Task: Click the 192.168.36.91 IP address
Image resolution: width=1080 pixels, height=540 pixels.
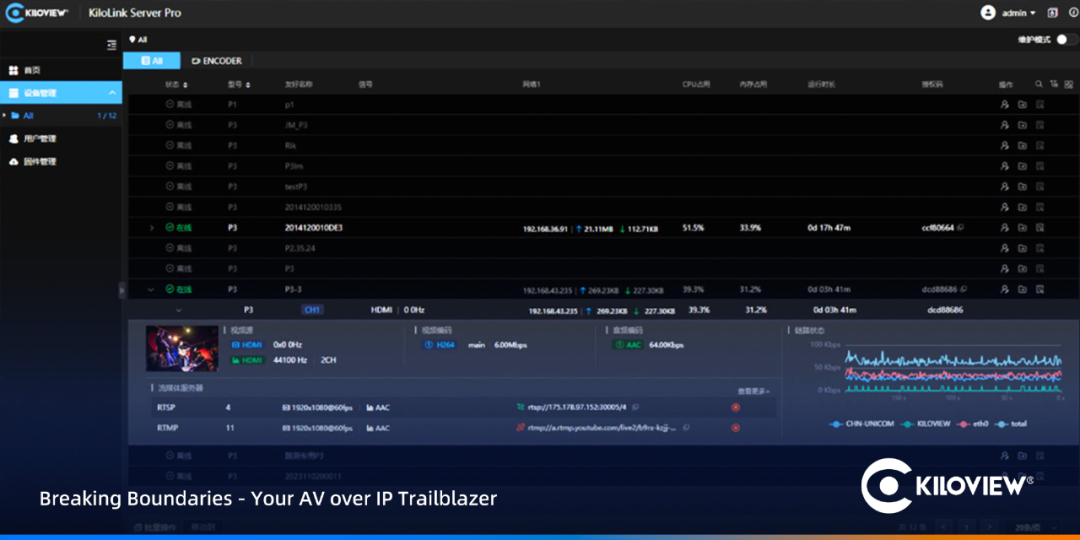Action: [546, 229]
